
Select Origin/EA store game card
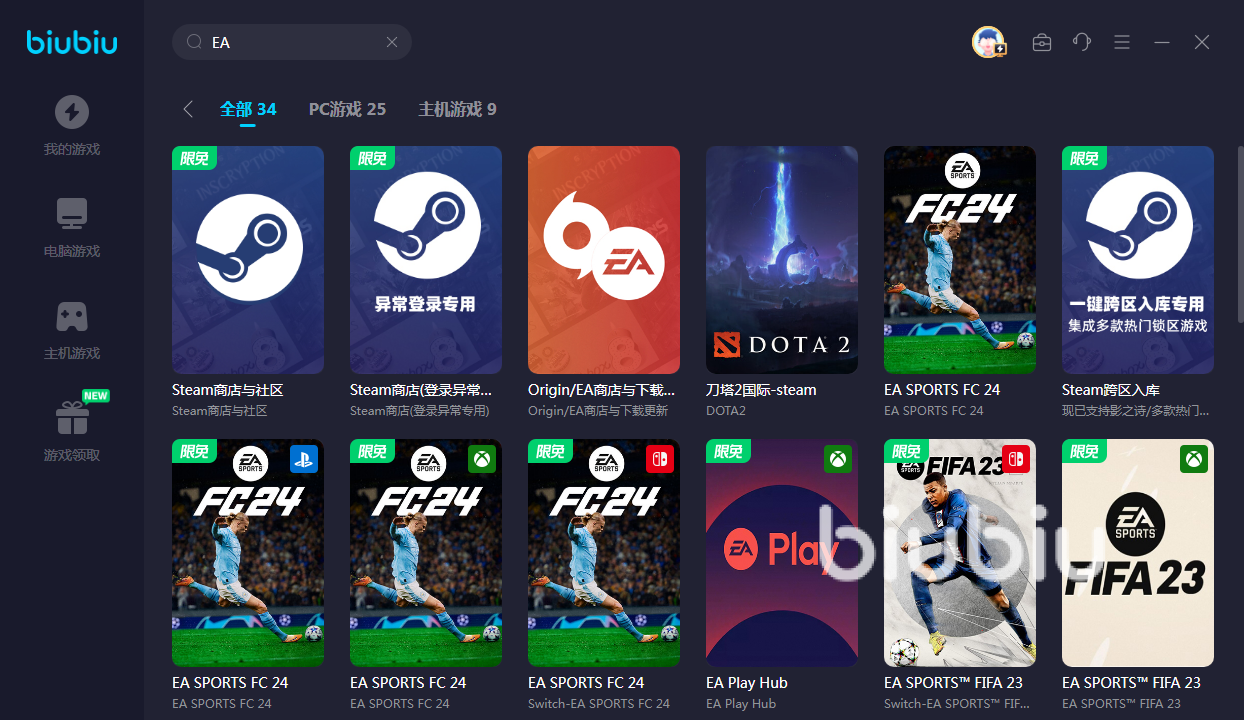coord(604,260)
